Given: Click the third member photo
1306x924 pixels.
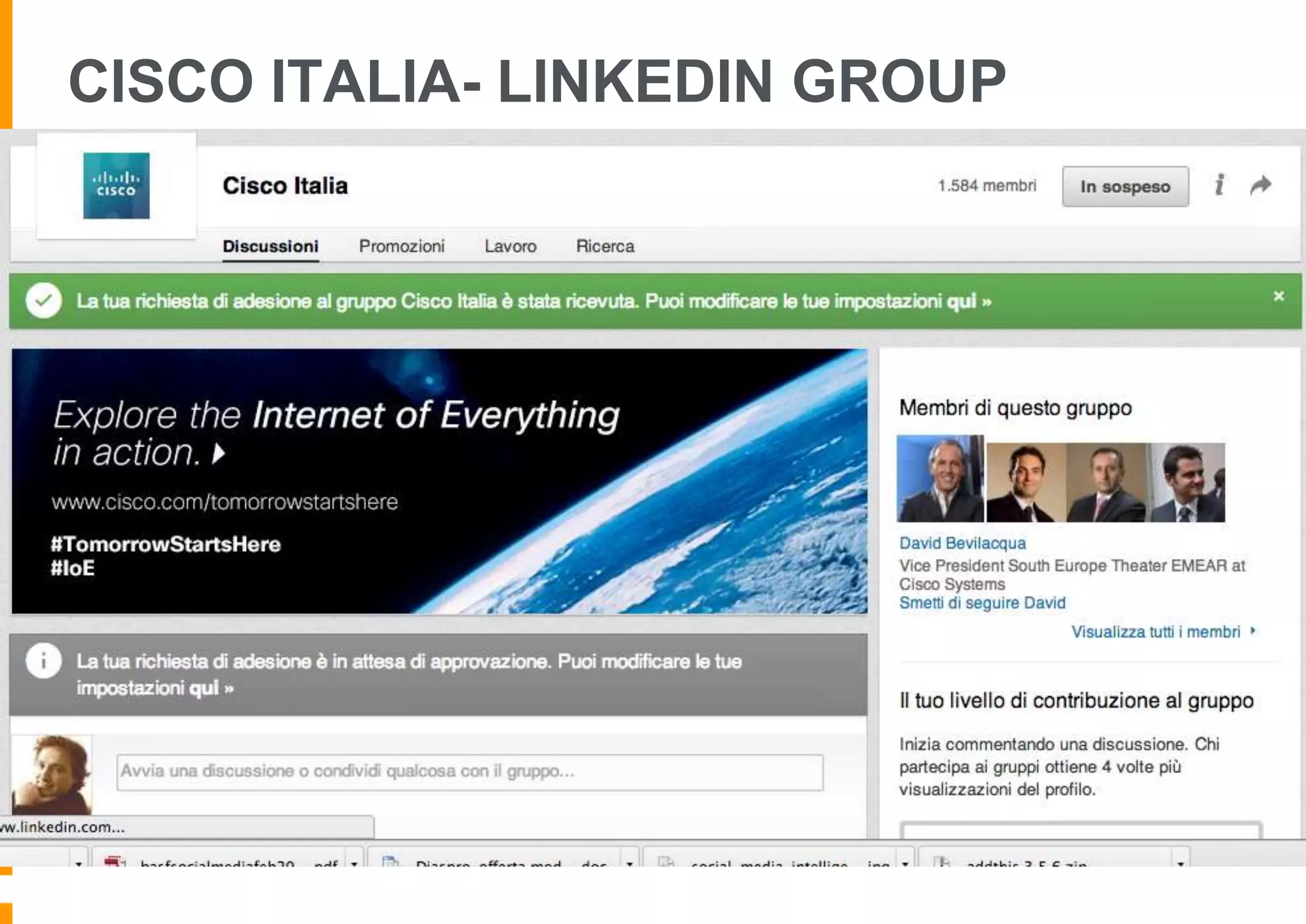Looking at the screenshot, I should point(1106,483).
